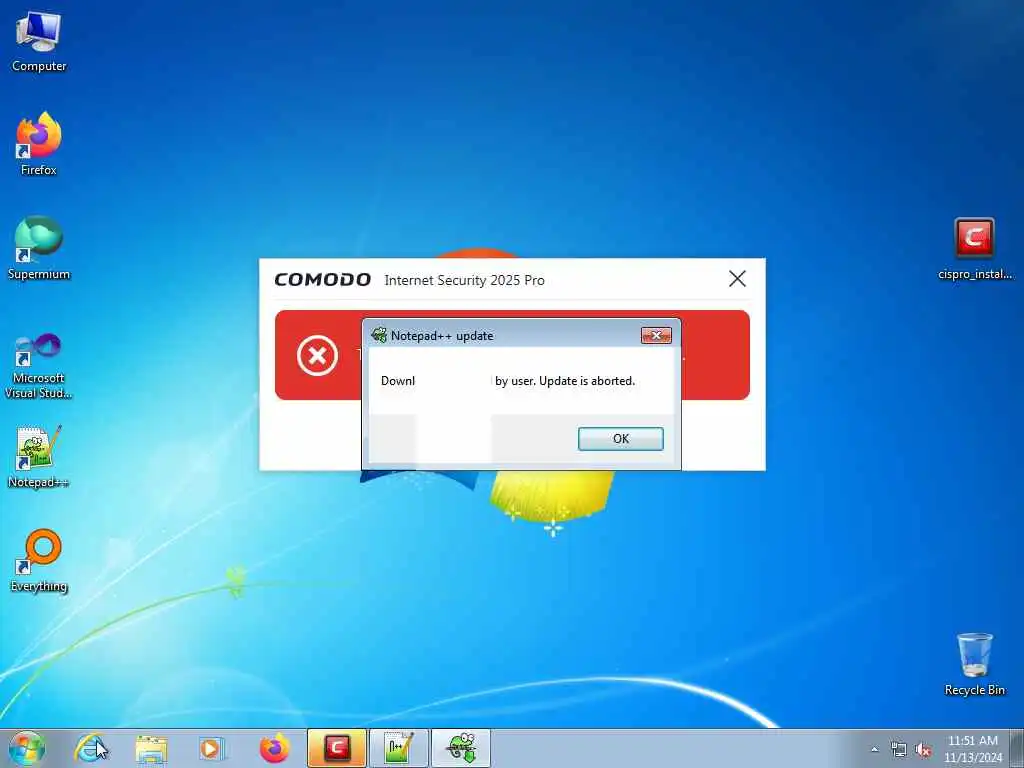This screenshot has width=1024, height=768.
Task: Select the Firefox desktop shortcut
Action: (x=39, y=144)
